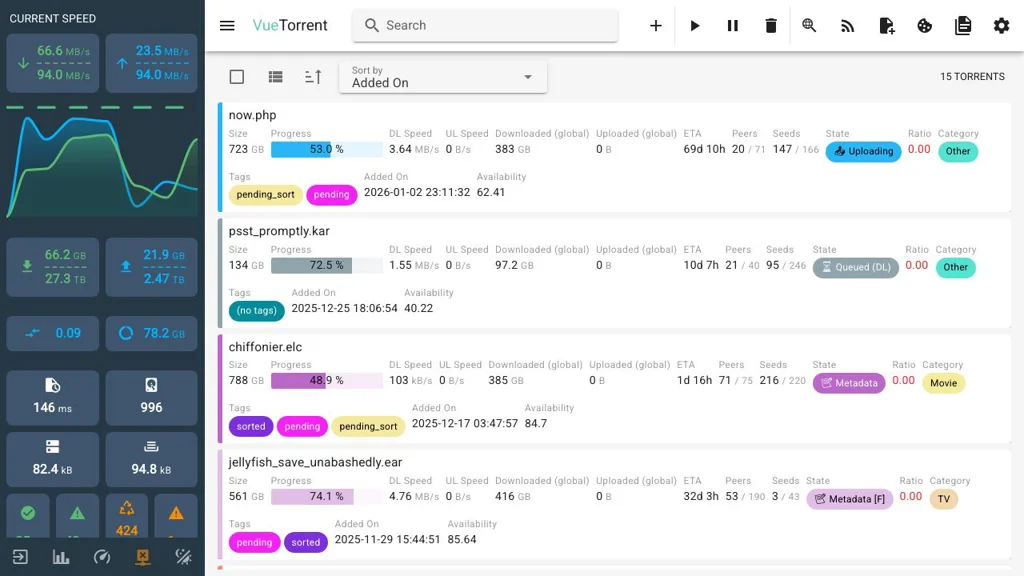Click the current speed graph
Image resolution: width=1024 pixels, height=576 pixels.
102,163
